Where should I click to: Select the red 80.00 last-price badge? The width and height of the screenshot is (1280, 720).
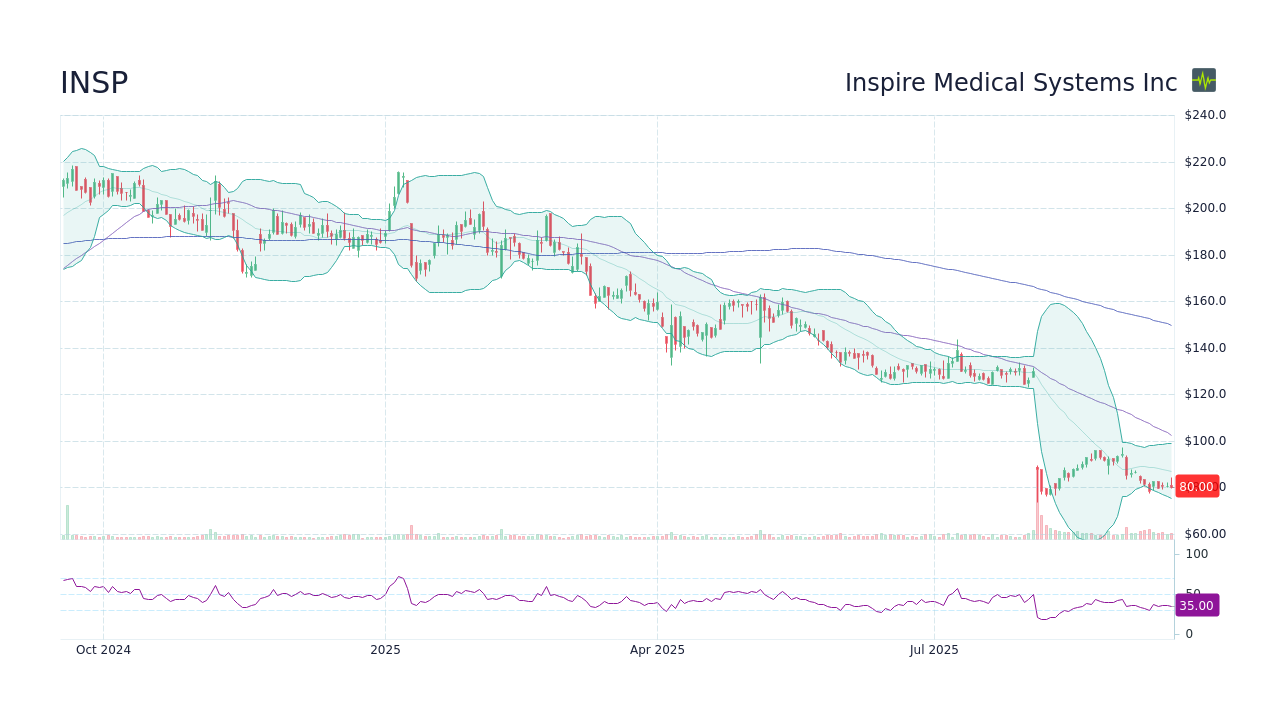point(1198,486)
